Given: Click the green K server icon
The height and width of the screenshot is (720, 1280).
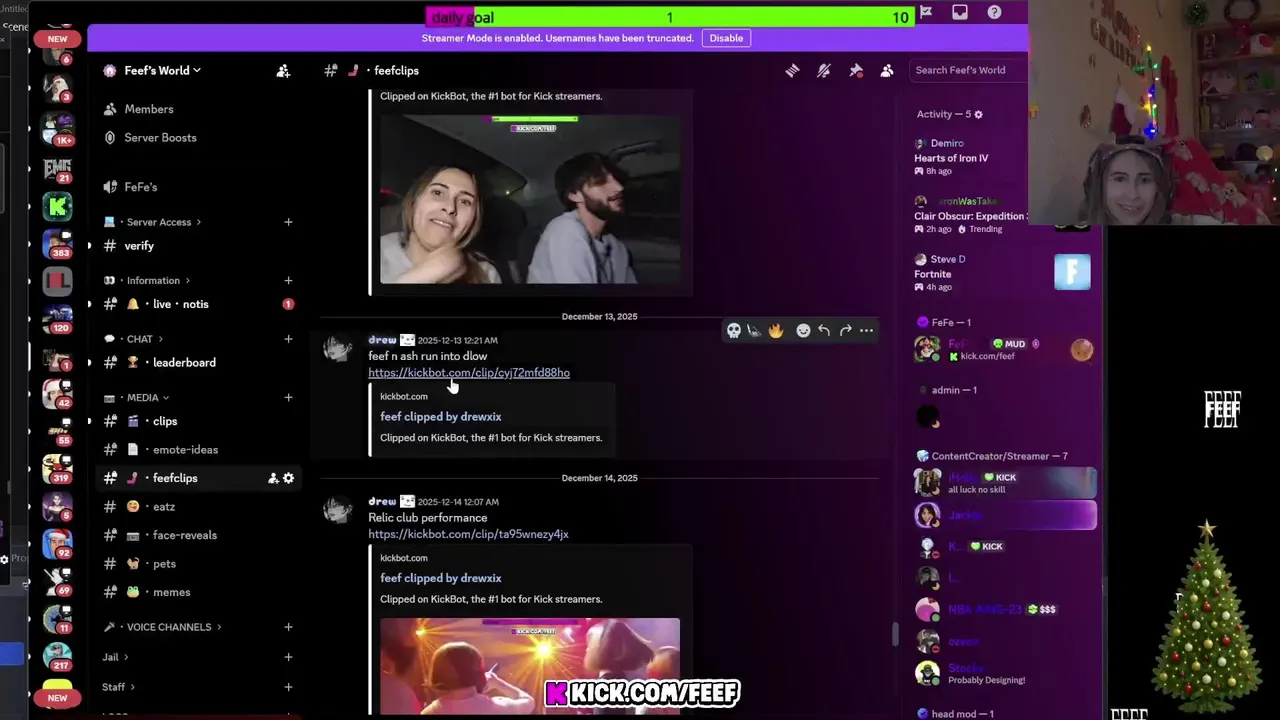Looking at the screenshot, I should click(58, 206).
